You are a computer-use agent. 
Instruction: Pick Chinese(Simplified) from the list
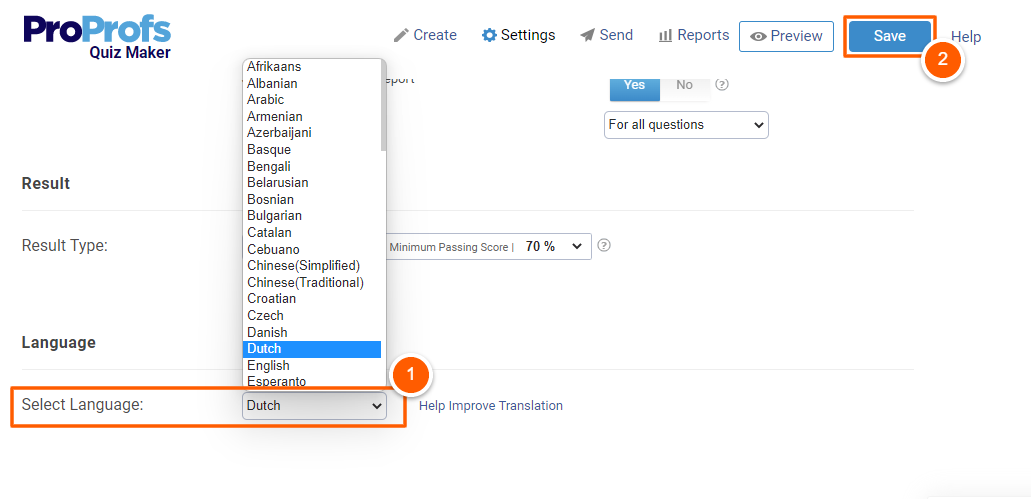(x=303, y=265)
